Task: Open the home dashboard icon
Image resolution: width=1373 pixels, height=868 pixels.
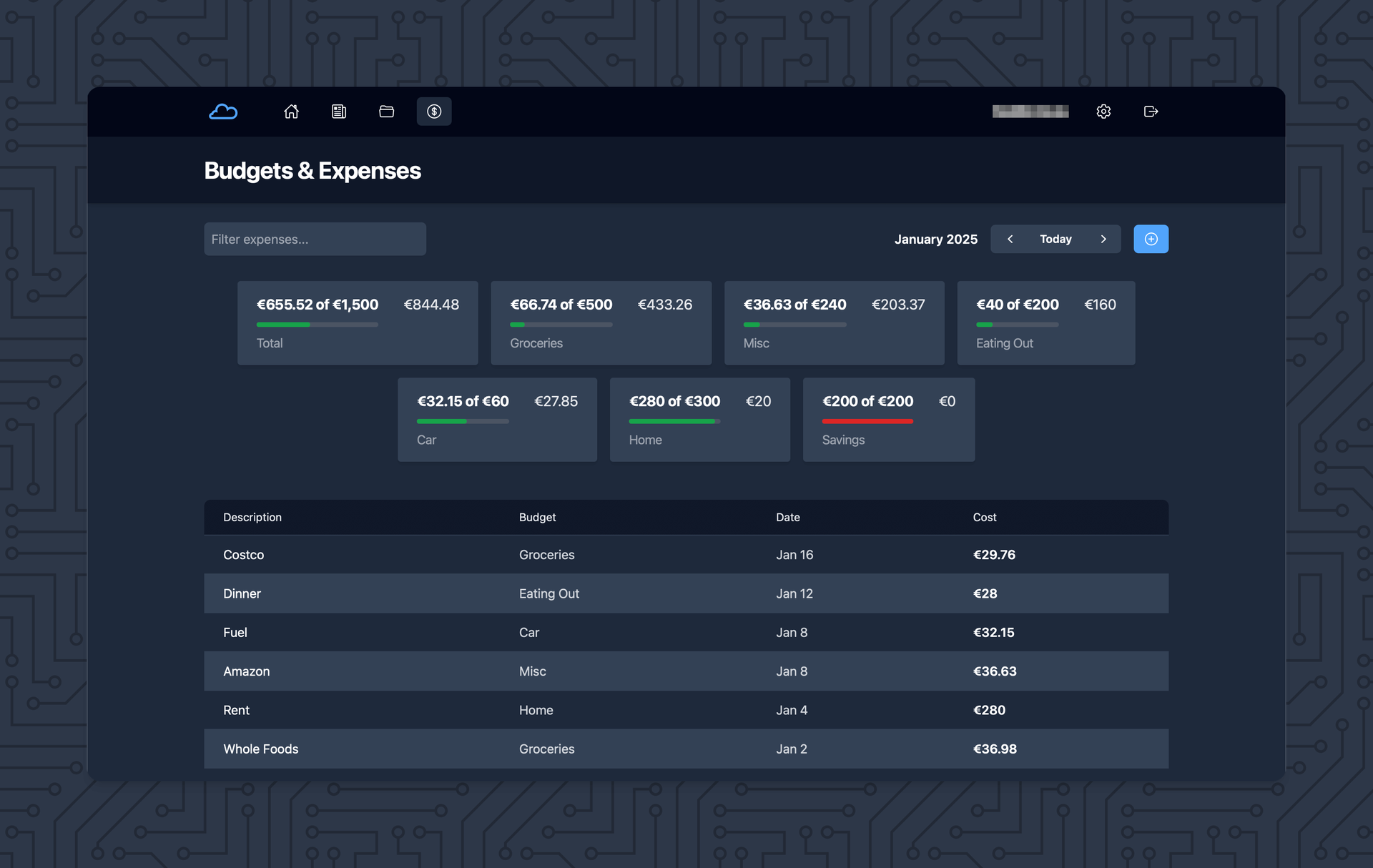Action: pyautogui.click(x=291, y=112)
